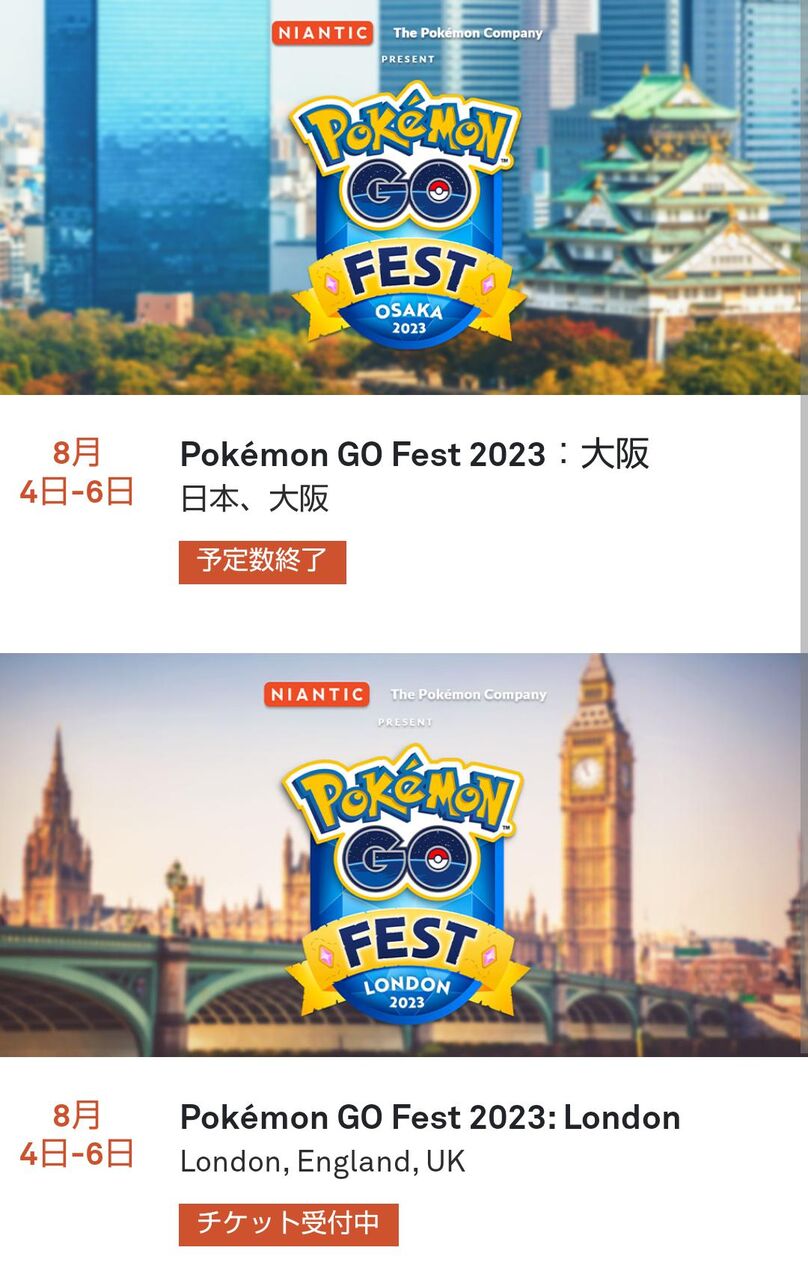Click the 8月 4日-6日 date for Osaka
The height and width of the screenshot is (1280, 808).
point(77,472)
